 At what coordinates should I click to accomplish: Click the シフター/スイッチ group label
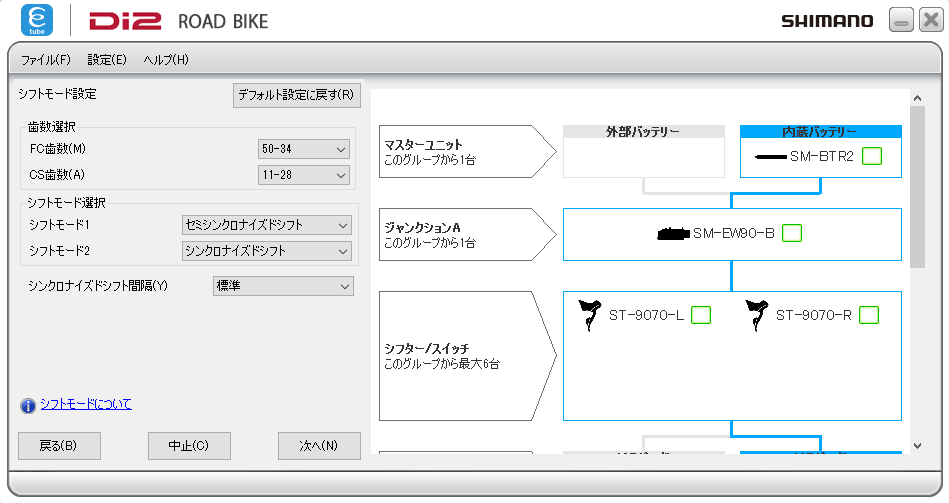466,356
